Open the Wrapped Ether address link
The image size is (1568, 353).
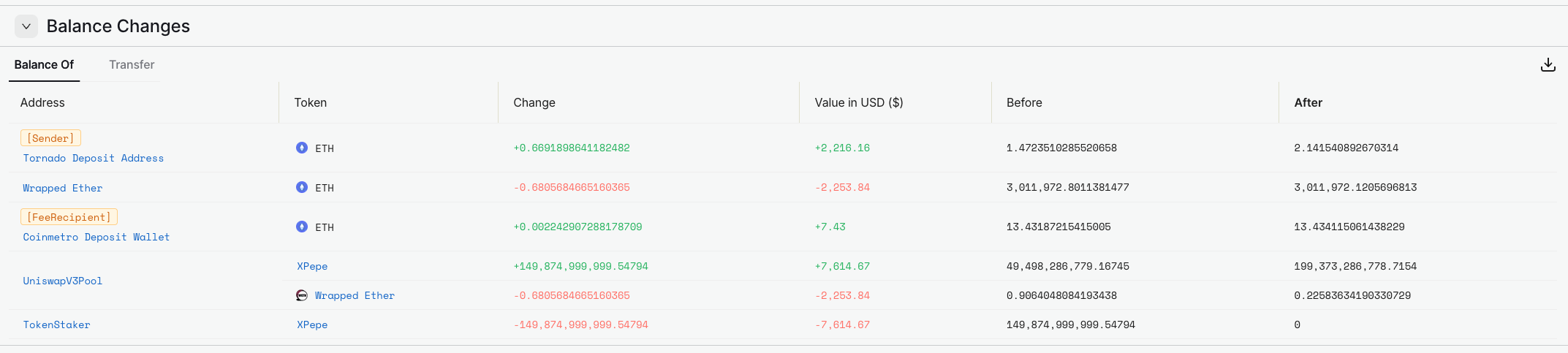click(62, 188)
